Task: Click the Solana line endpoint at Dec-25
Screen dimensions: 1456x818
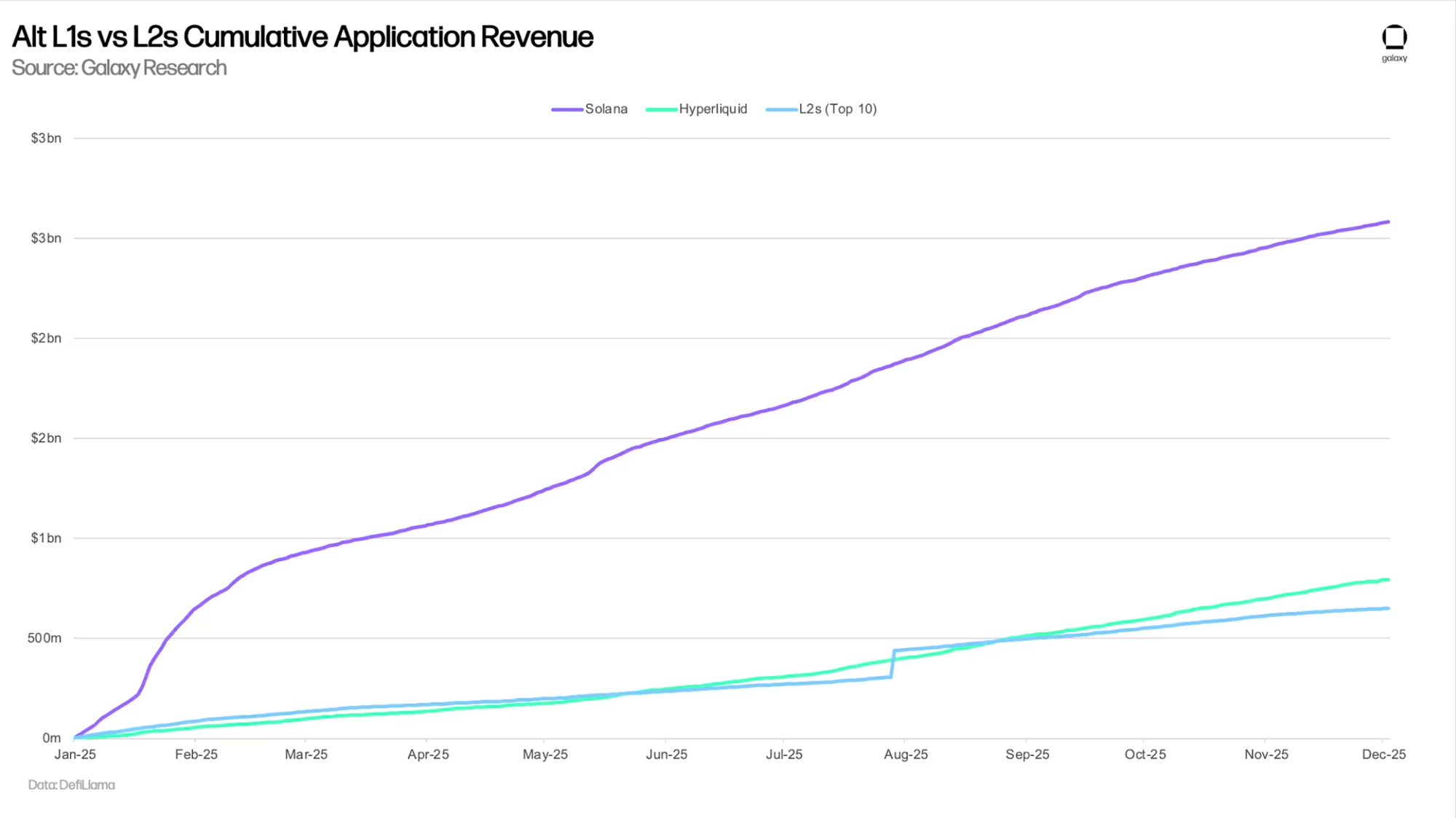Action: (1388, 222)
